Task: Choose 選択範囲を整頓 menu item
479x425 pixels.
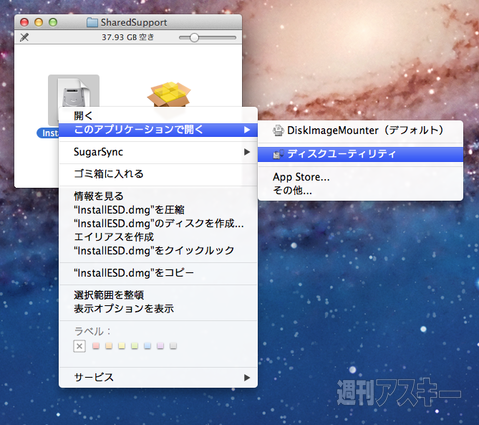Action: tap(158, 295)
